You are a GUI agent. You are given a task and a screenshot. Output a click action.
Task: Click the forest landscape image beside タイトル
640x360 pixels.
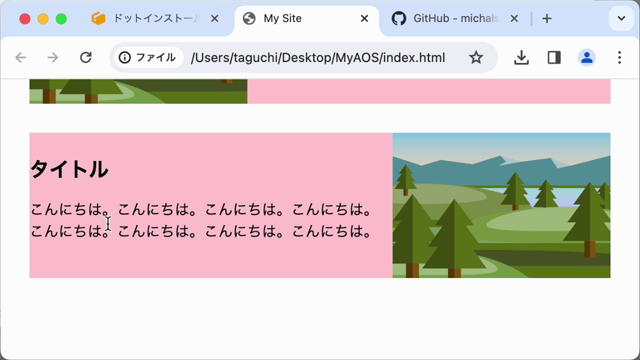pos(502,205)
